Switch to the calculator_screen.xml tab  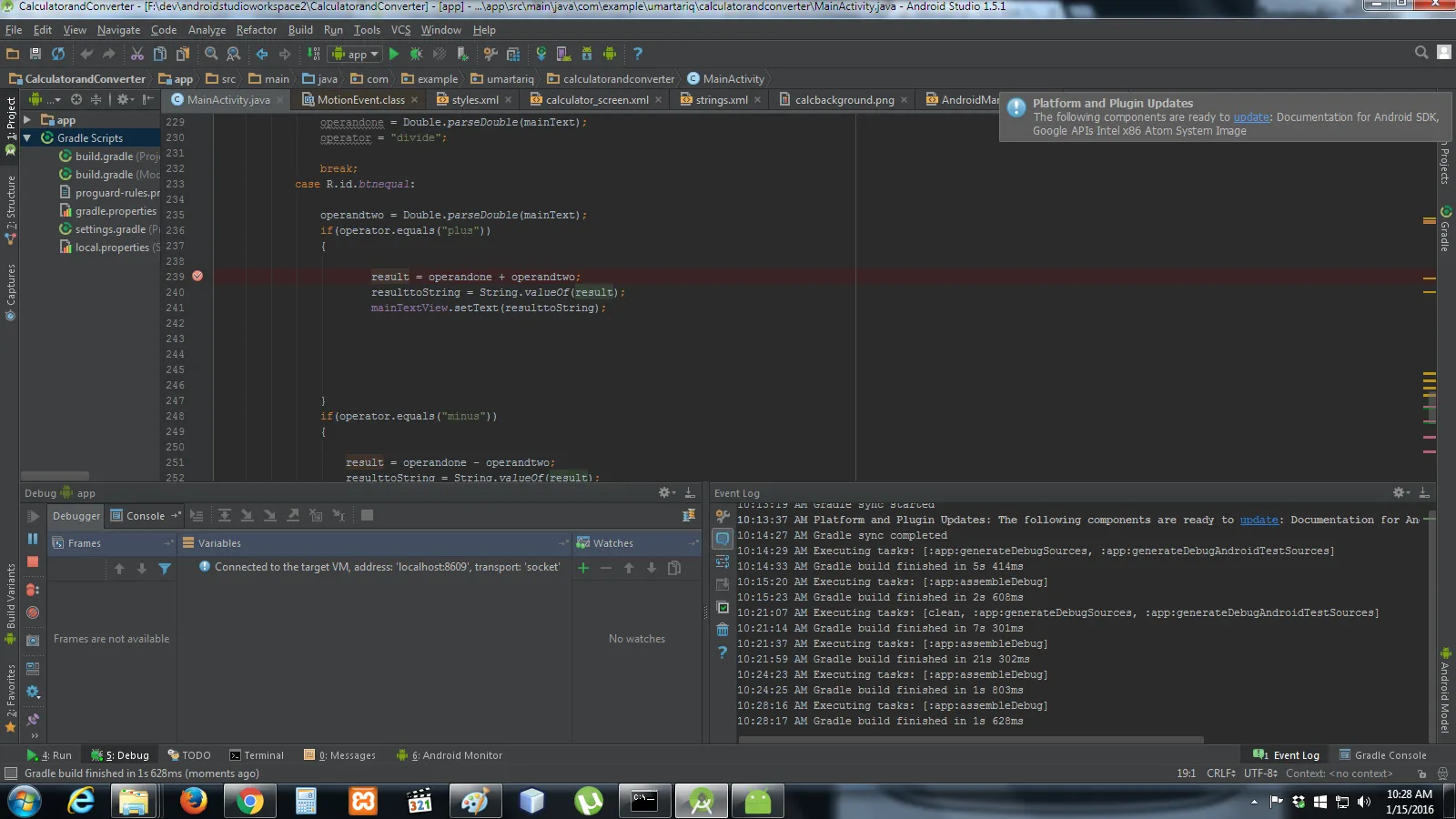(x=596, y=100)
